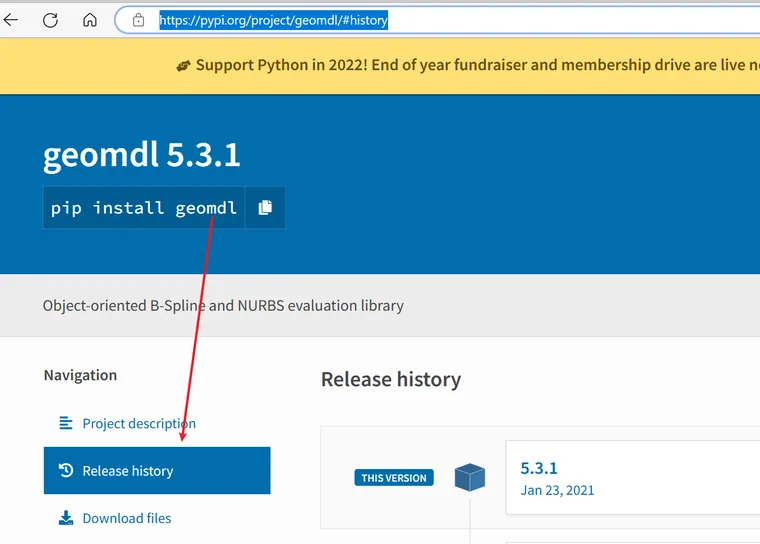
Task: Open the Download files navigation link
Action: click(x=127, y=518)
